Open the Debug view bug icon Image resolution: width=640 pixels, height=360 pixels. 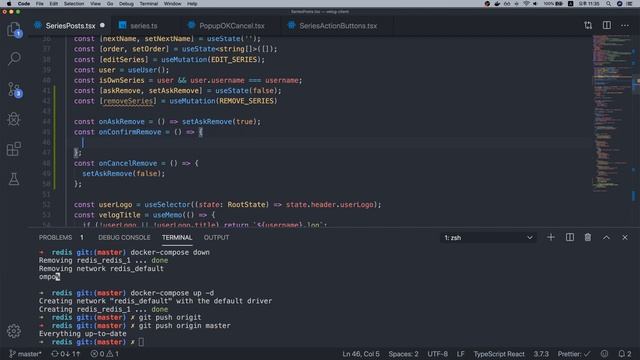14,119
